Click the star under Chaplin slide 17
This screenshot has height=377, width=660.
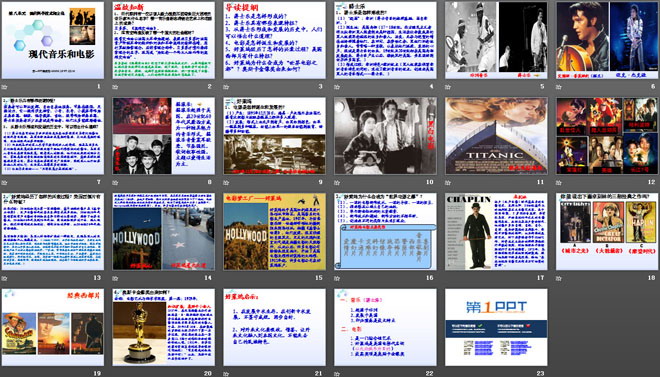click(x=448, y=278)
